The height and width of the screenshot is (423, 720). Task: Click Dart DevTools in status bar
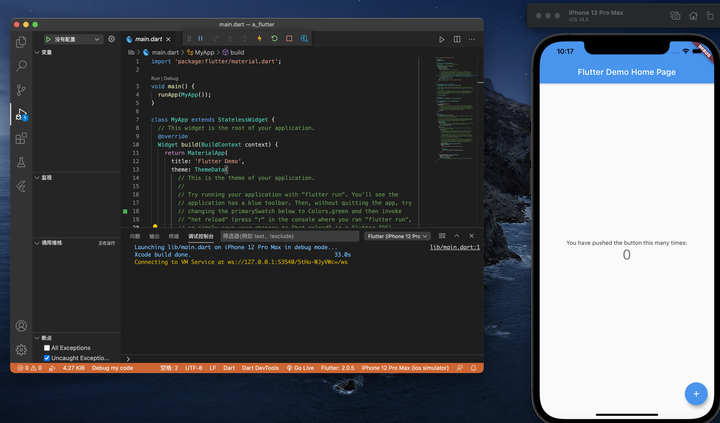260,368
